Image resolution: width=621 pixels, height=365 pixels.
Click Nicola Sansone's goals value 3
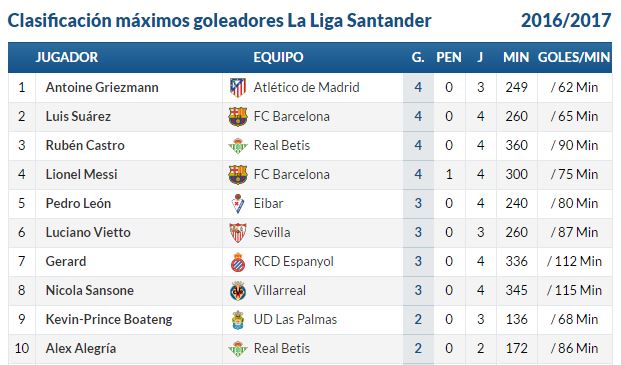418,291
